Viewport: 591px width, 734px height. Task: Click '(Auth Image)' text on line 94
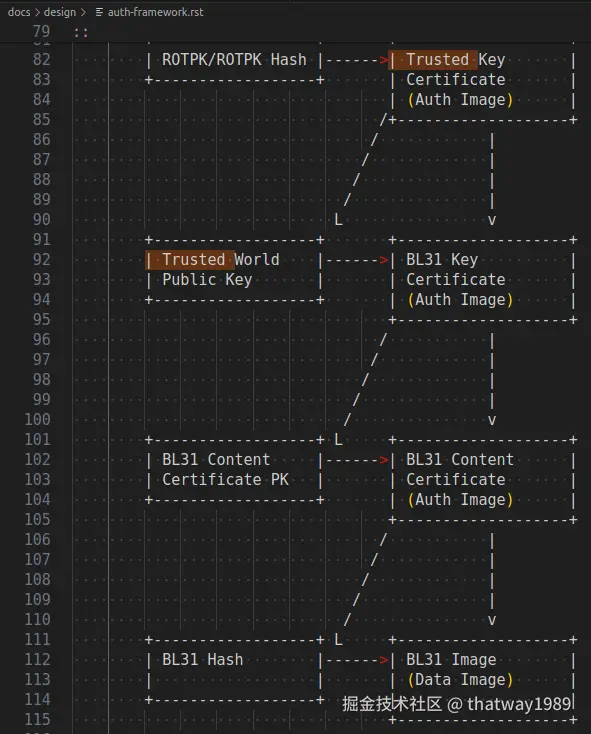click(460, 300)
